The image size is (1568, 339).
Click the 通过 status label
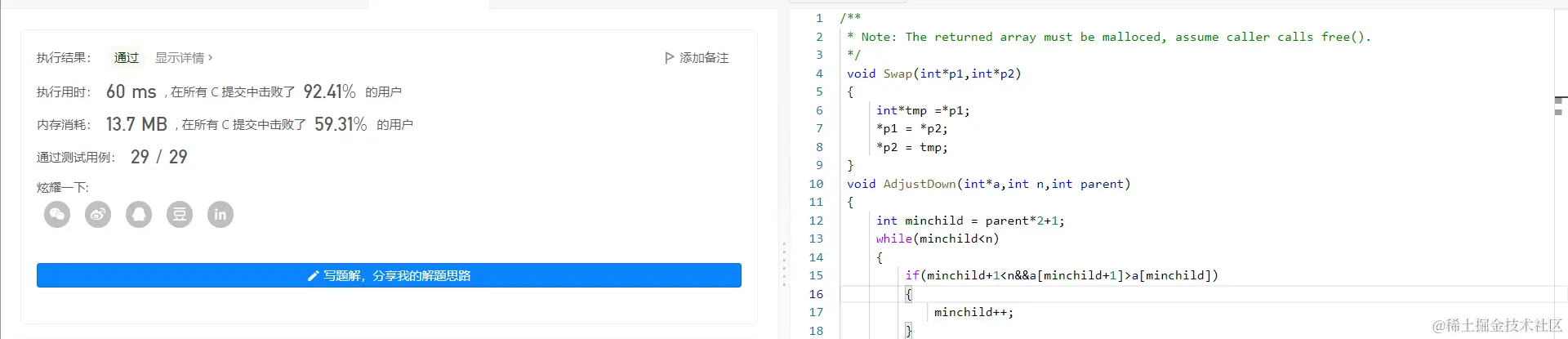point(127,58)
